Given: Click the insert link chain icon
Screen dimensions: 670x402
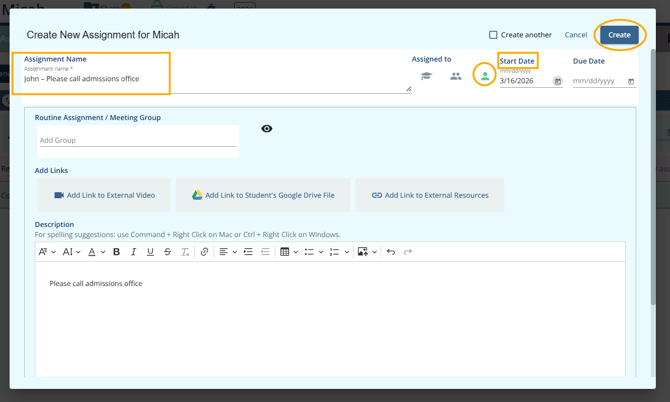Looking at the screenshot, I should (x=204, y=252).
